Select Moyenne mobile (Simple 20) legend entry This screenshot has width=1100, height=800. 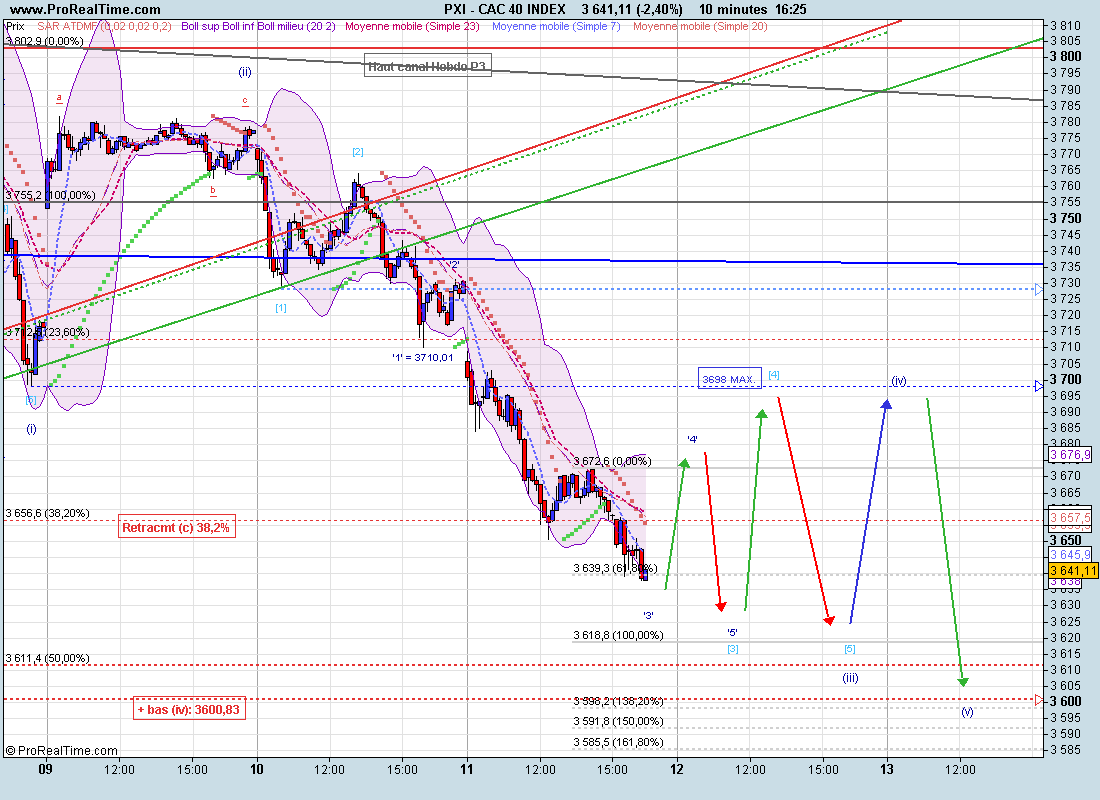[700, 25]
